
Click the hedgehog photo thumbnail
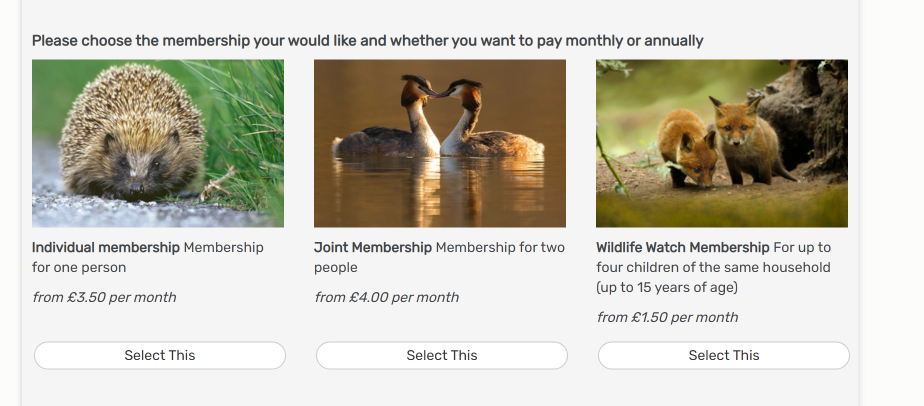[x=158, y=143]
